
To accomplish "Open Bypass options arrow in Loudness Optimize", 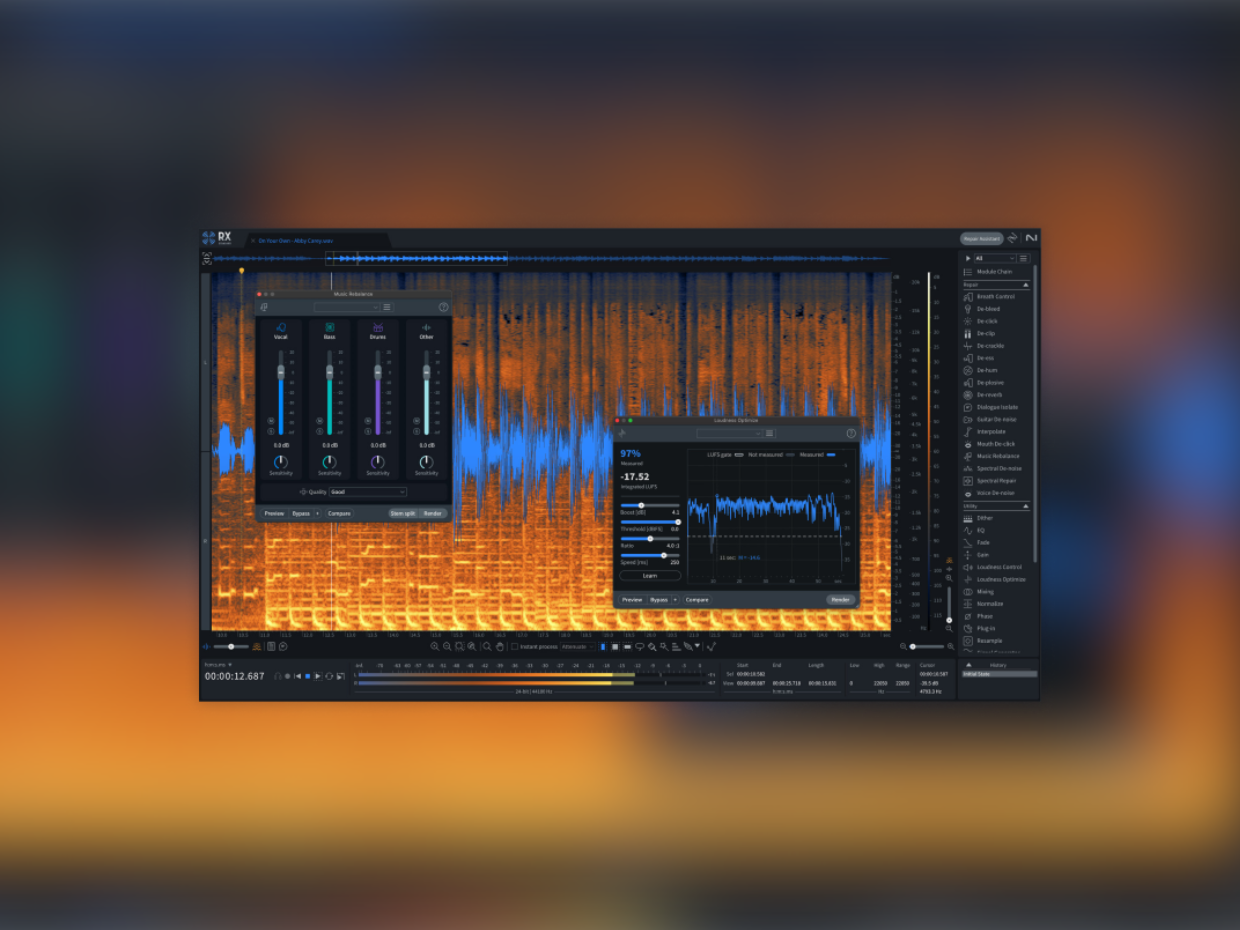I will pyautogui.click(x=675, y=600).
